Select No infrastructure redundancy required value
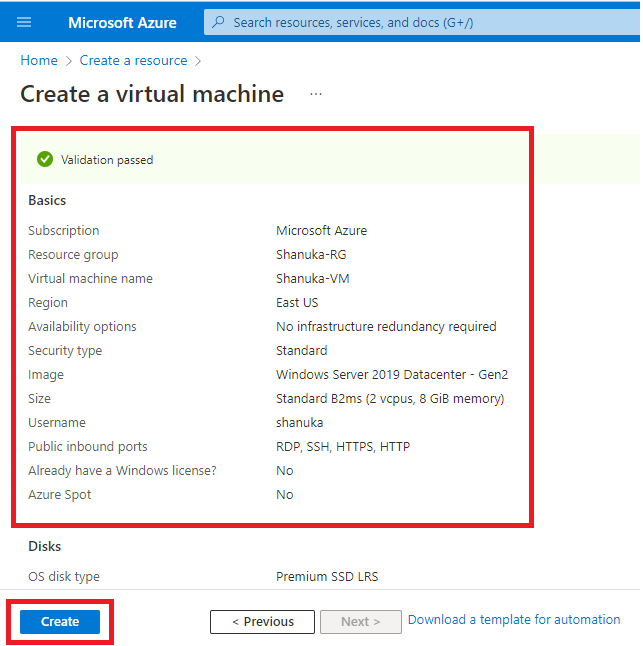The image size is (643, 646). click(x=386, y=327)
